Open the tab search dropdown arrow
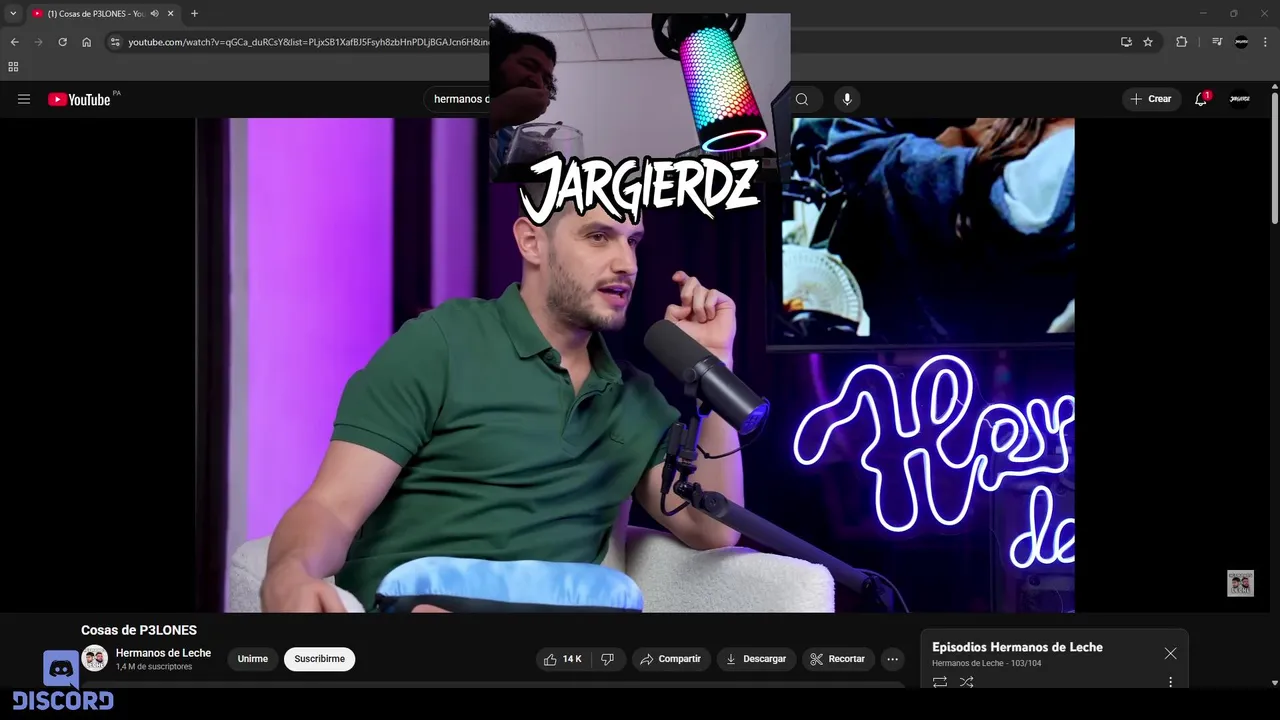The width and height of the screenshot is (1280, 720). (13, 13)
